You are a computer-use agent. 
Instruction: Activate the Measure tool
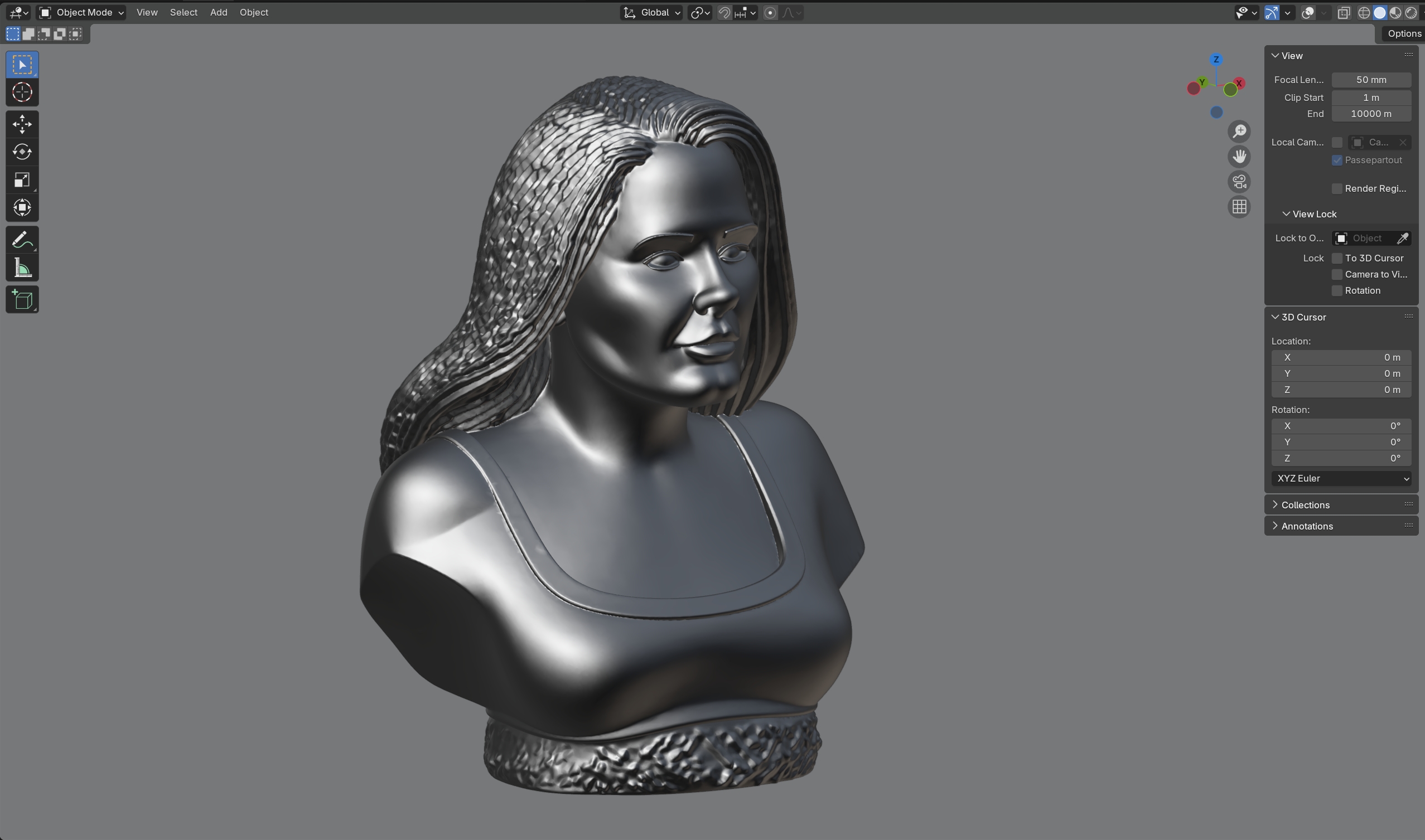(22, 268)
